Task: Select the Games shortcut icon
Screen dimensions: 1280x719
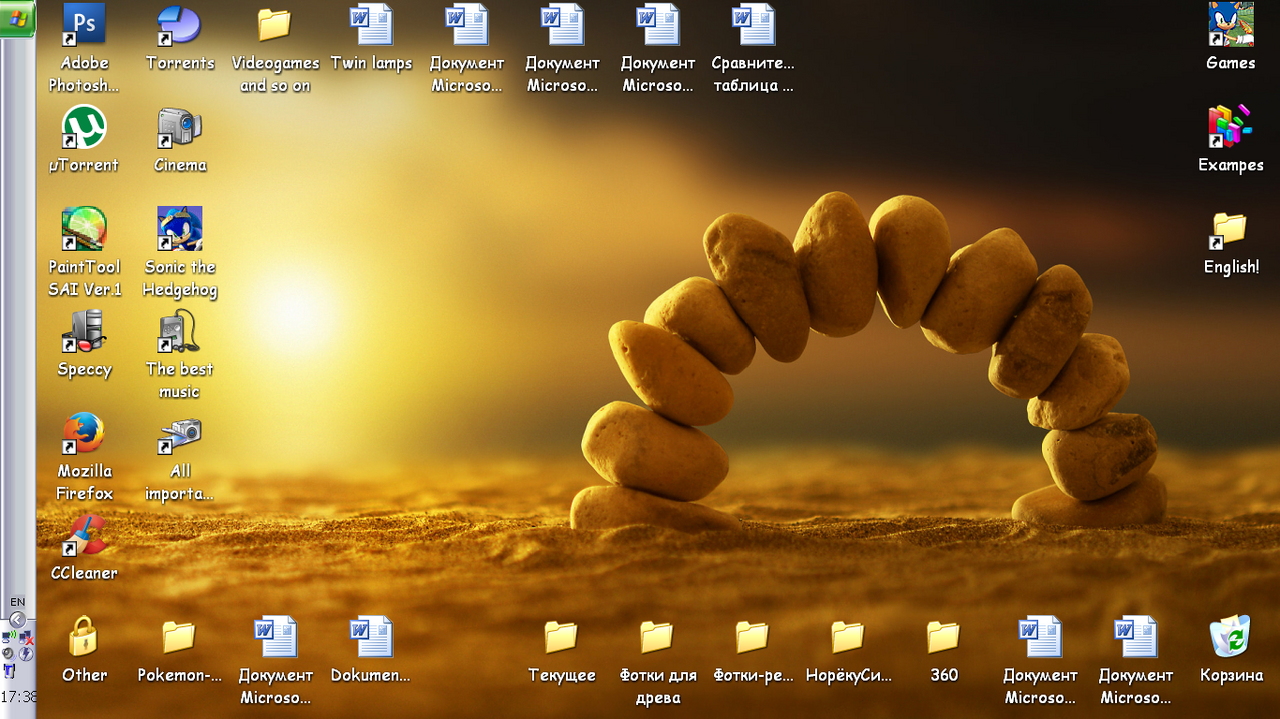Action: click(x=1230, y=26)
